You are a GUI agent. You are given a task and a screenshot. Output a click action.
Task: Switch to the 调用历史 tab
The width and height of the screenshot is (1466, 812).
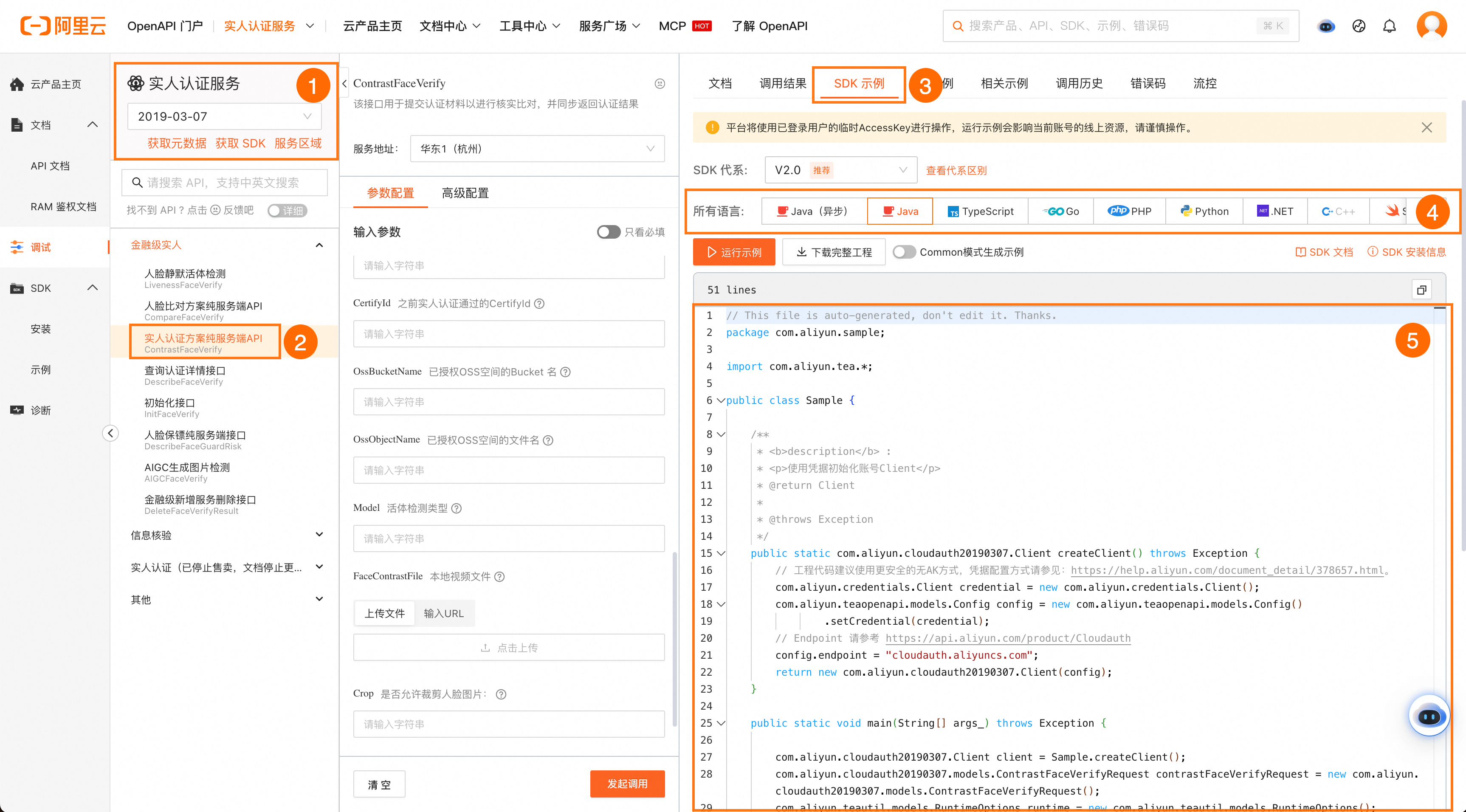pyautogui.click(x=1079, y=84)
